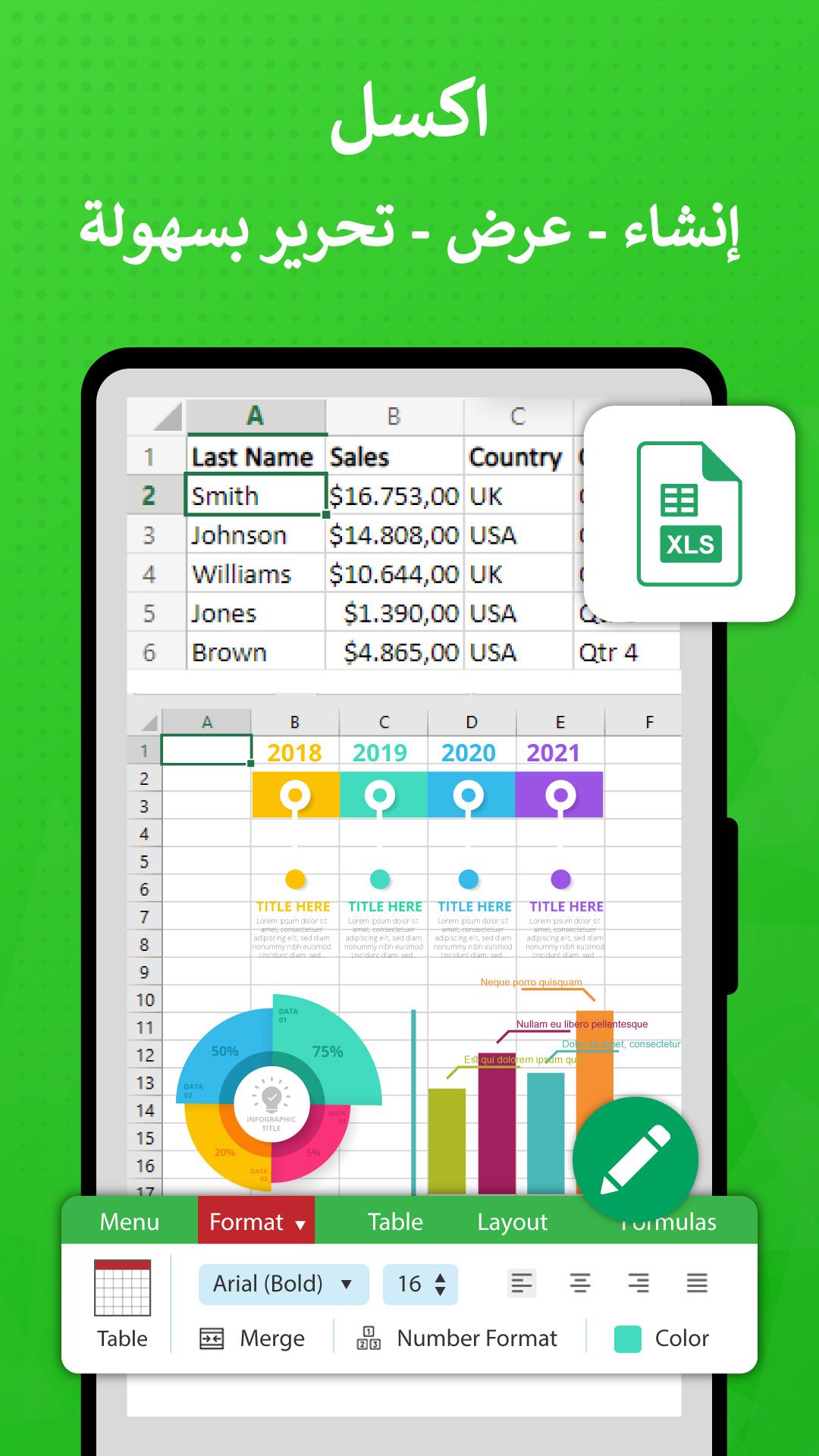Select column D header in lower sheet
The image size is (819, 1456).
(472, 722)
